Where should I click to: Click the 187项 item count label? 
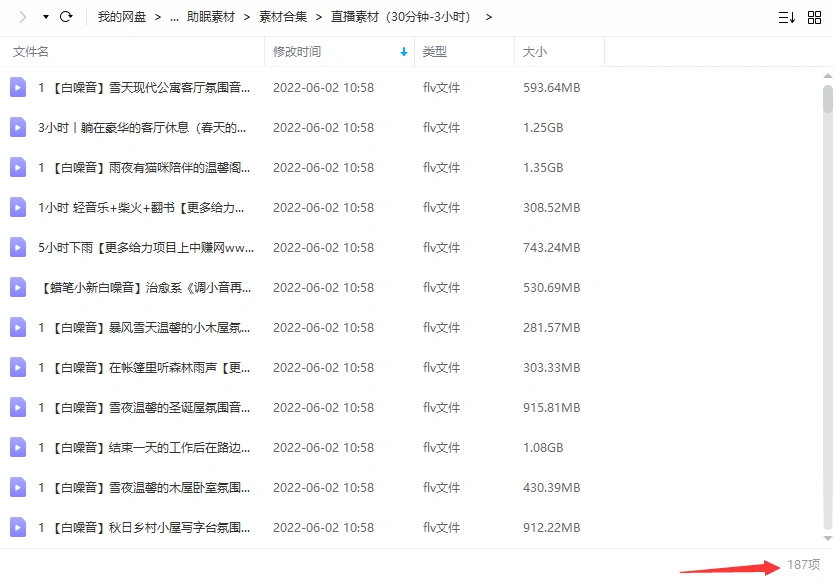[x=805, y=566]
